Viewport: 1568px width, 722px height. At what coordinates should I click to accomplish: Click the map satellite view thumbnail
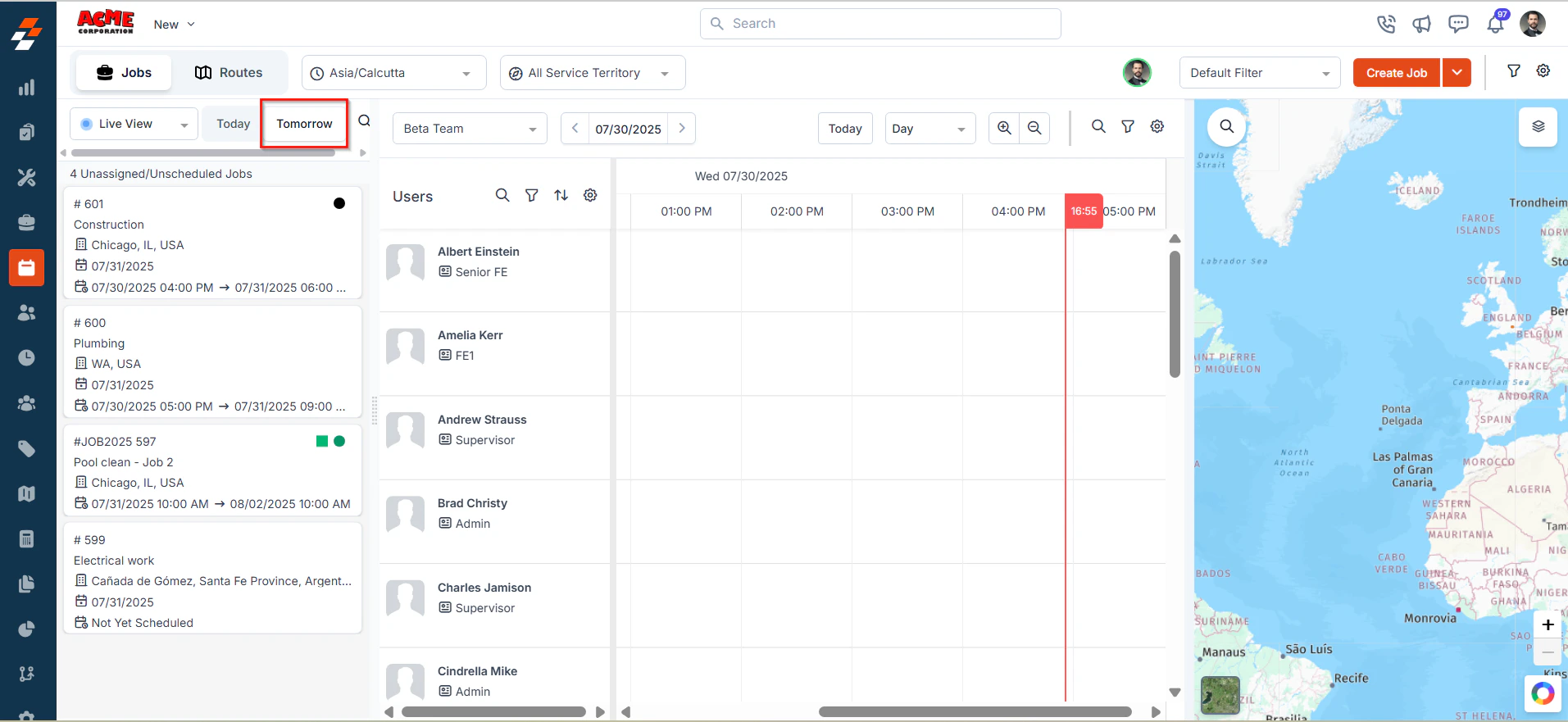[1220, 695]
